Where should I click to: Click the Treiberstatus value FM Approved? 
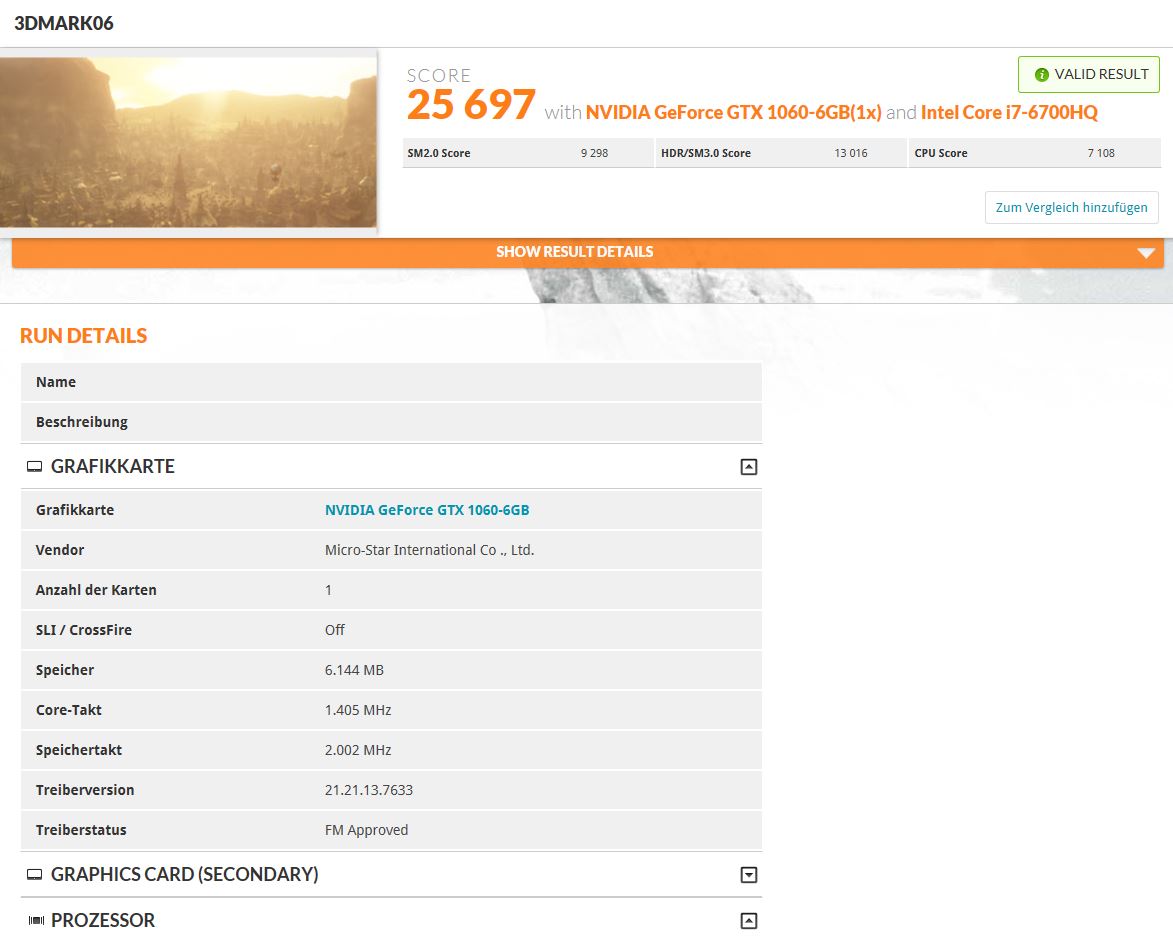(x=367, y=830)
